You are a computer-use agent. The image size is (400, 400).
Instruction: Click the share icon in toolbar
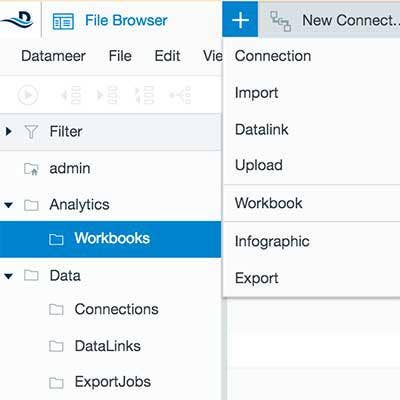tap(180, 95)
